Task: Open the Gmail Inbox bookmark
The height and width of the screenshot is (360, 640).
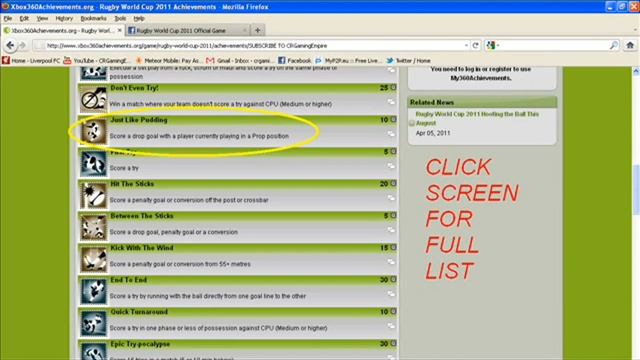Action: [240, 60]
